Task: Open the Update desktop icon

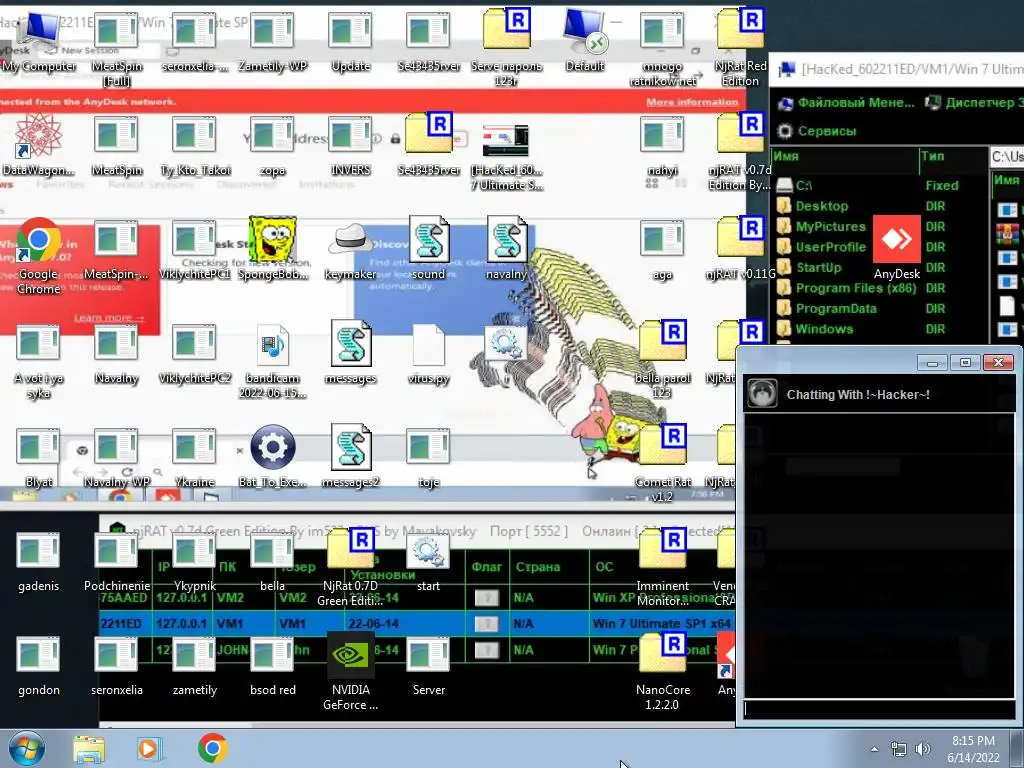Action: pyautogui.click(x=351, y=41)
